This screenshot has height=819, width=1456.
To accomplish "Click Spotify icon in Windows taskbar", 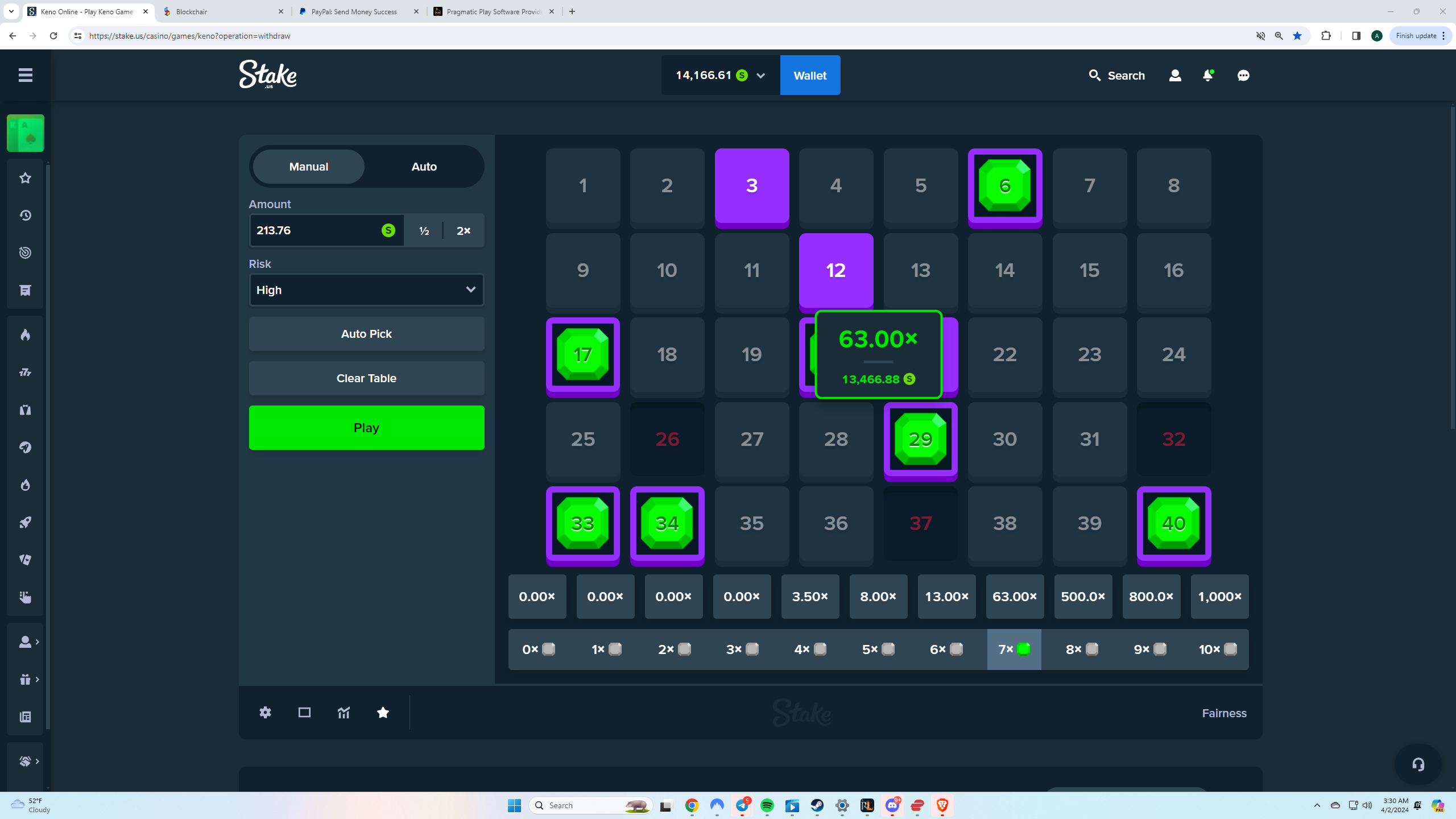I will (x=767, y=805).
